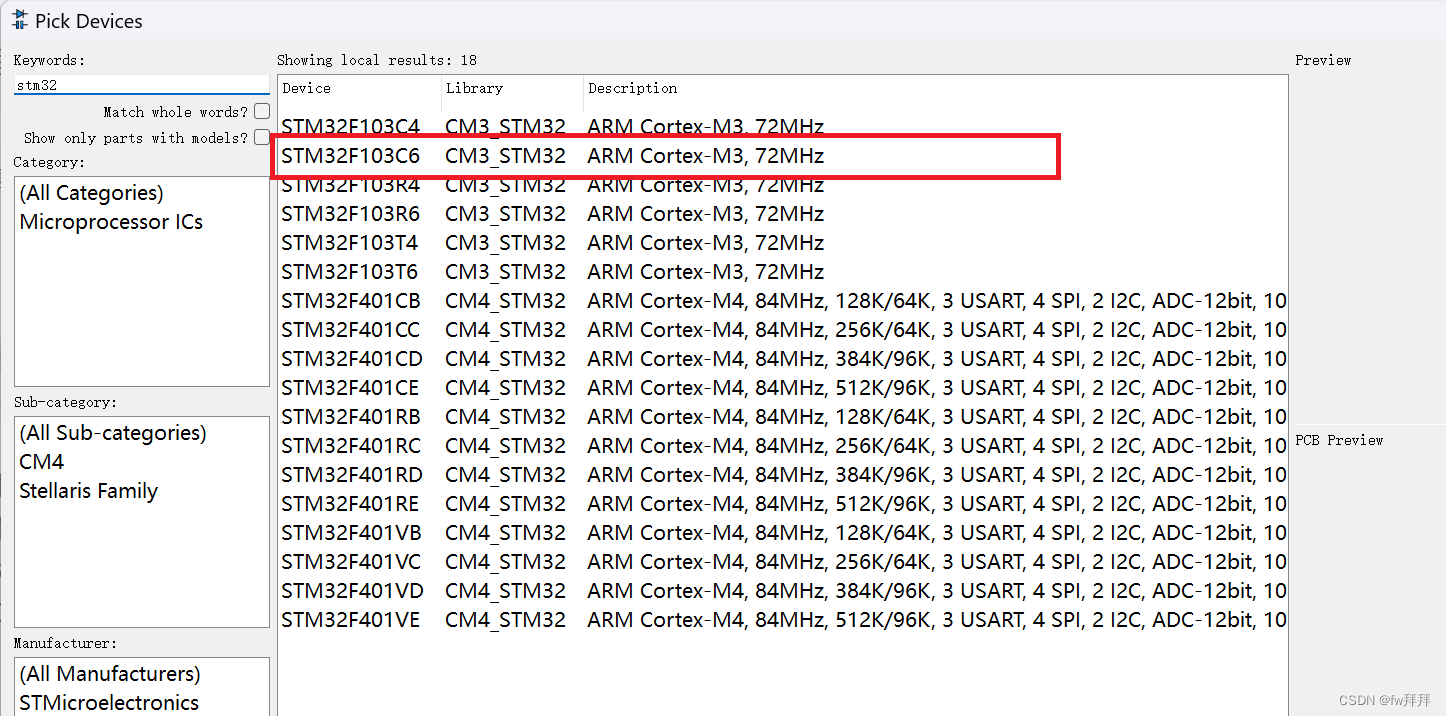This screenshot has height=716, width=1446.
Task: Sort results by the Device column header
Action: click(x=306, y=88)
